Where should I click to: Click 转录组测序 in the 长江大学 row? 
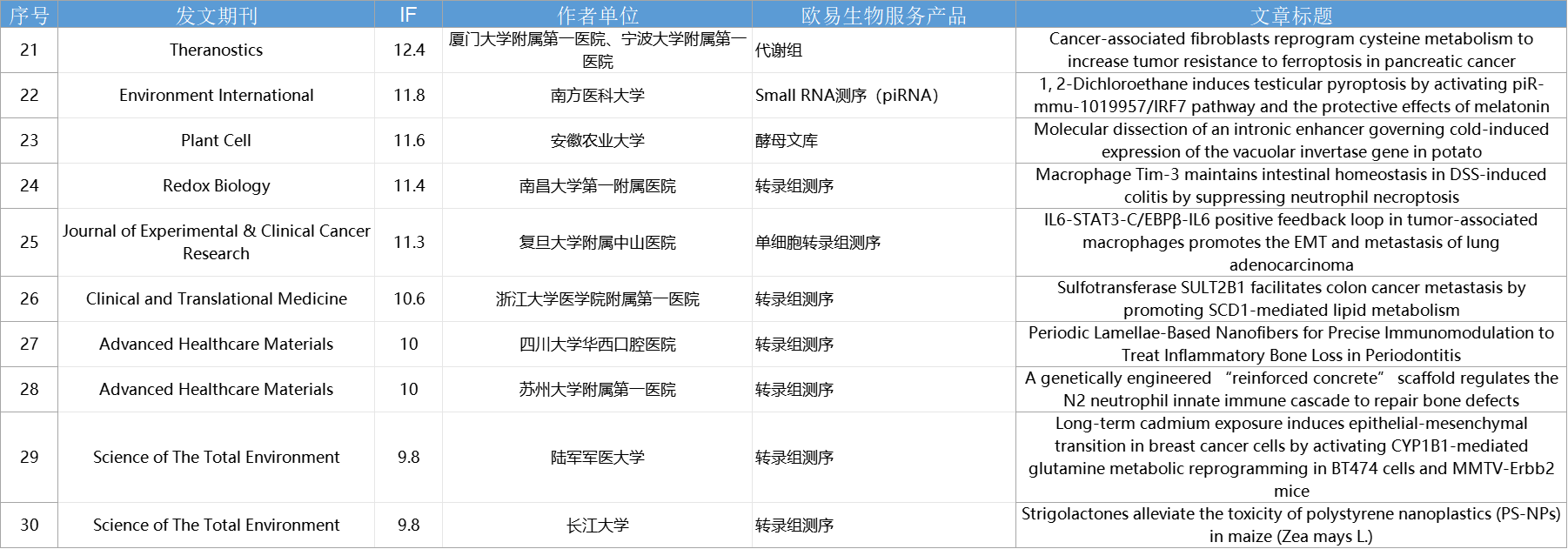click(883, 525)
